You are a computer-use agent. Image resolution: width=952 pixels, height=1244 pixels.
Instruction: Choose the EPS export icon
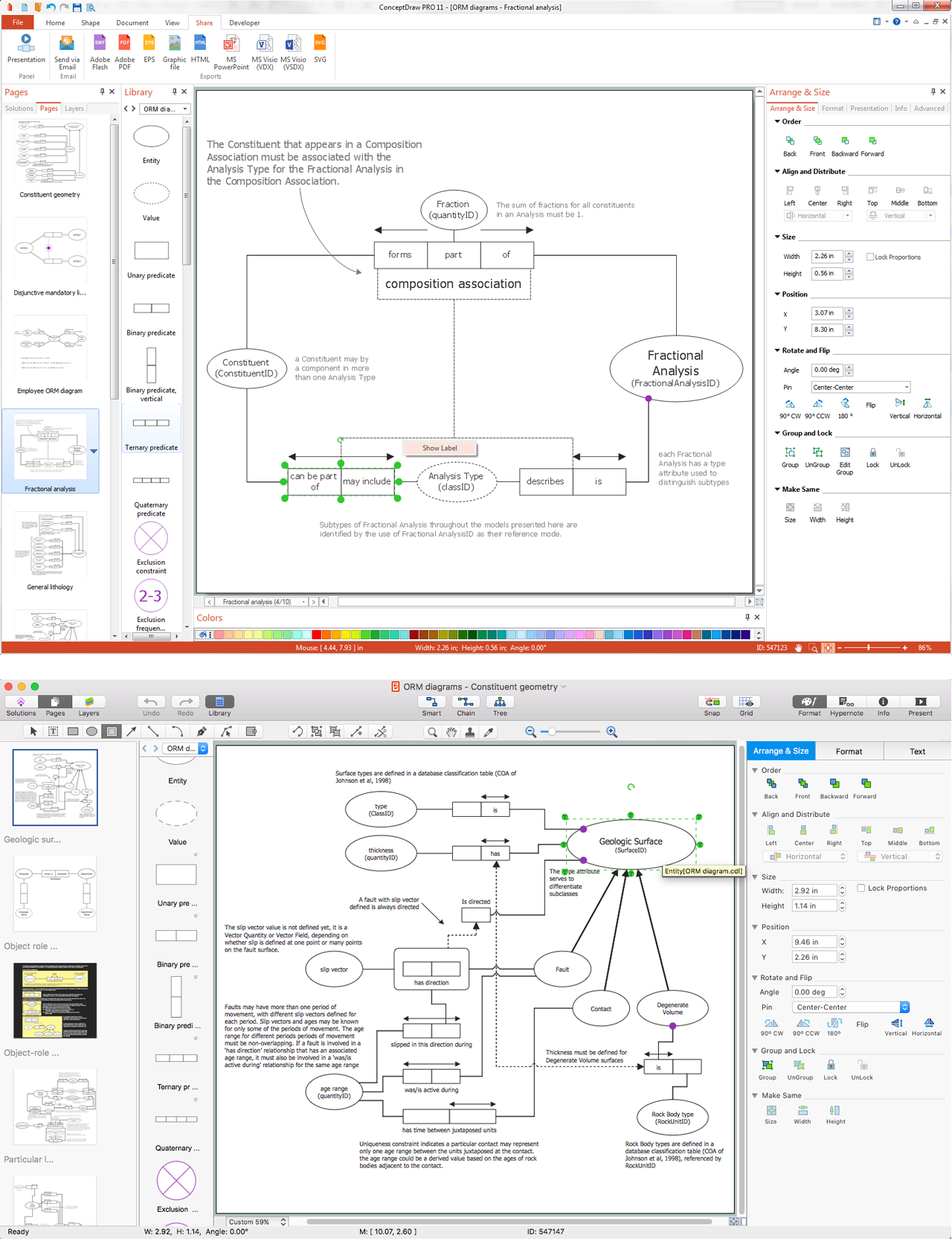pyautogui.click(x=149, y=48)
